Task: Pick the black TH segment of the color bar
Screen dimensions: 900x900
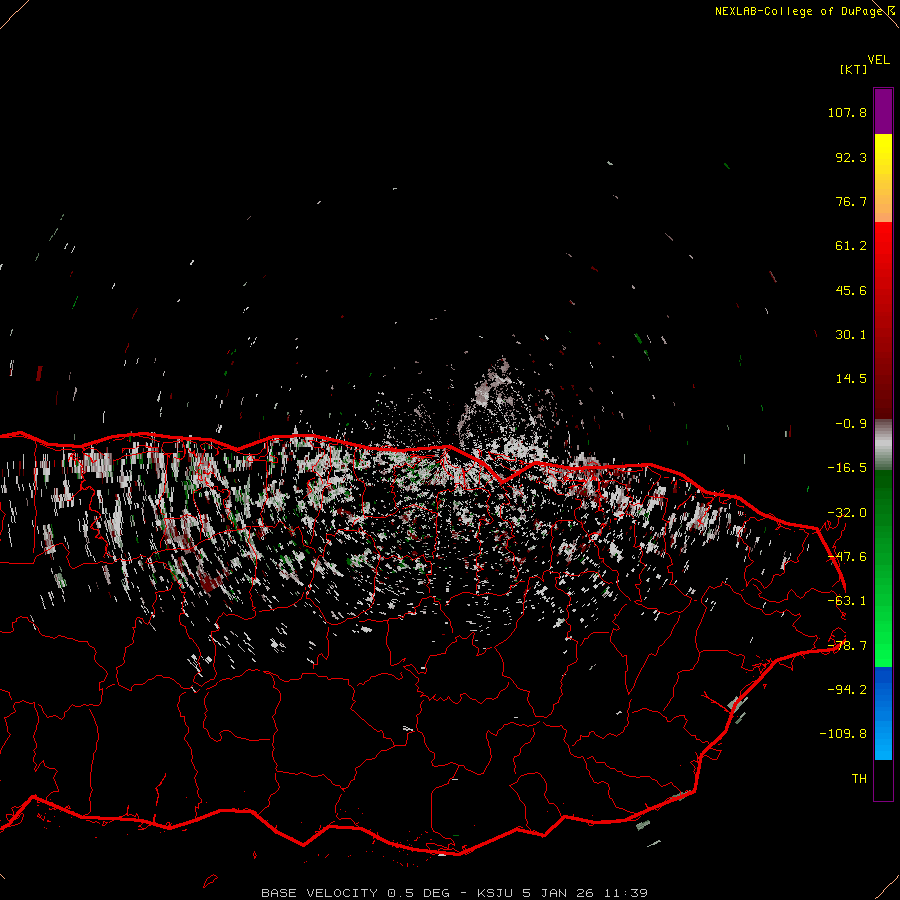Action: [x=883, y=779]
